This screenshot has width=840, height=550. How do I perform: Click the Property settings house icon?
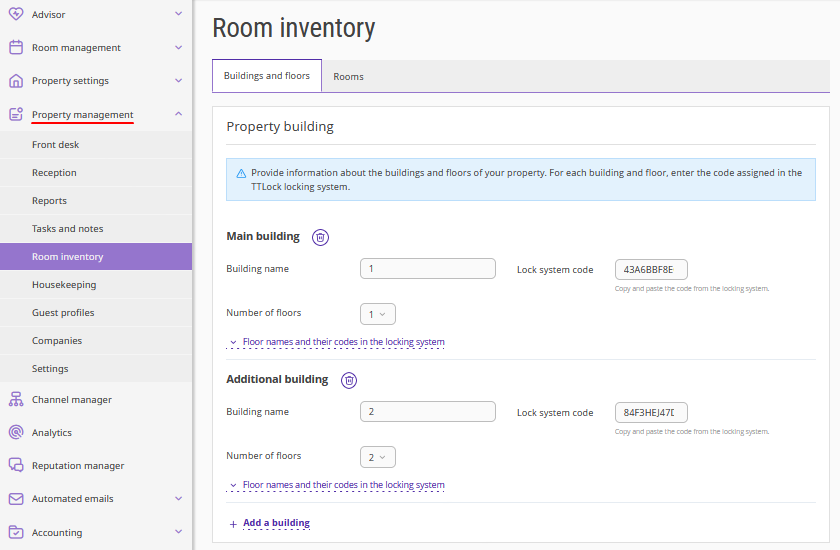pyautogui.click(x=16, y=80)
